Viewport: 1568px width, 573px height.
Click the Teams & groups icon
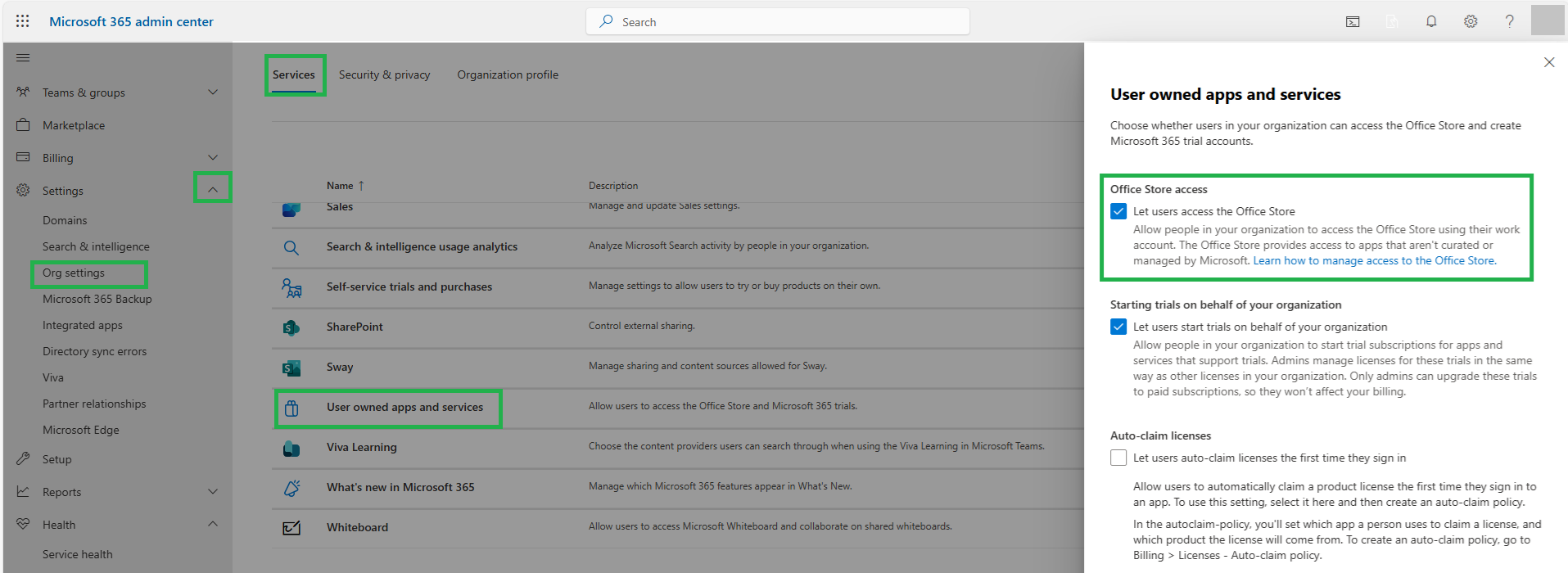click(23, 92)
